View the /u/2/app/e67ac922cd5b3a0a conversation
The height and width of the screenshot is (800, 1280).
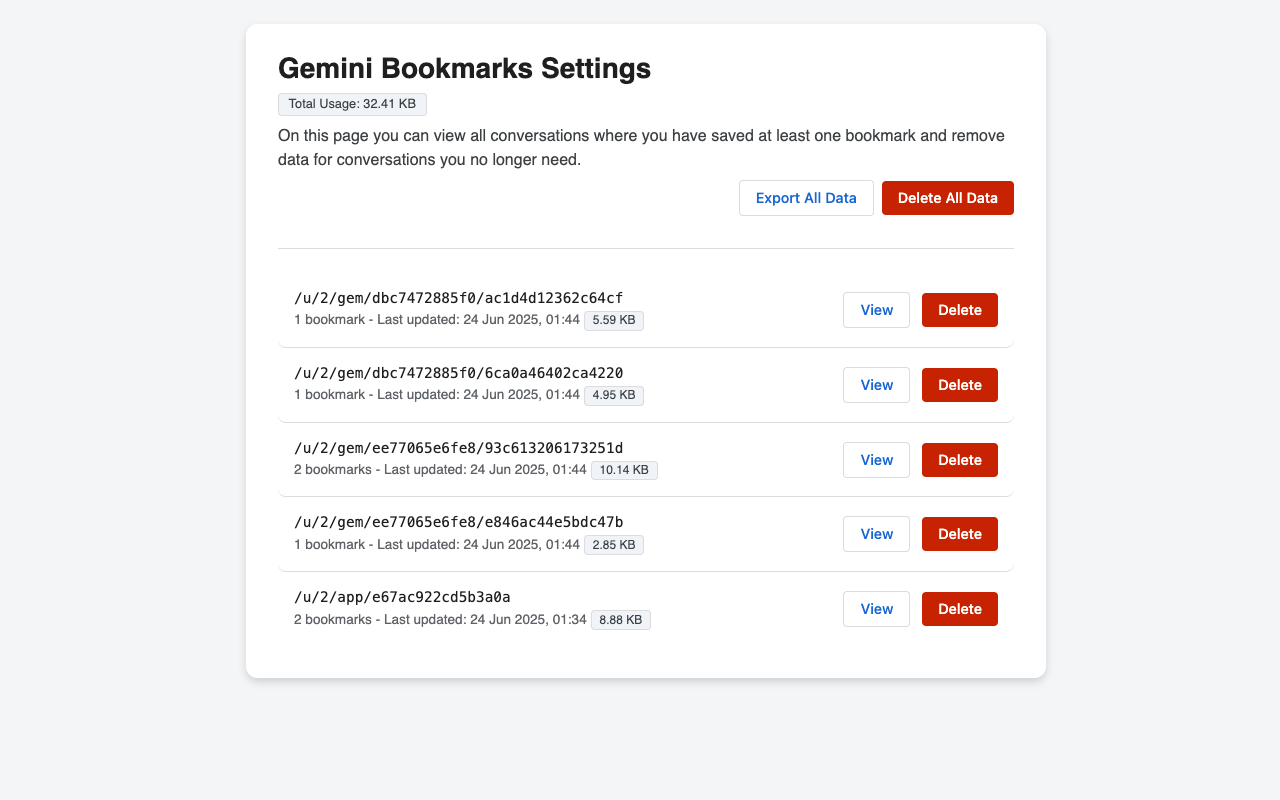pyautogui.click(x=876, y=609)
